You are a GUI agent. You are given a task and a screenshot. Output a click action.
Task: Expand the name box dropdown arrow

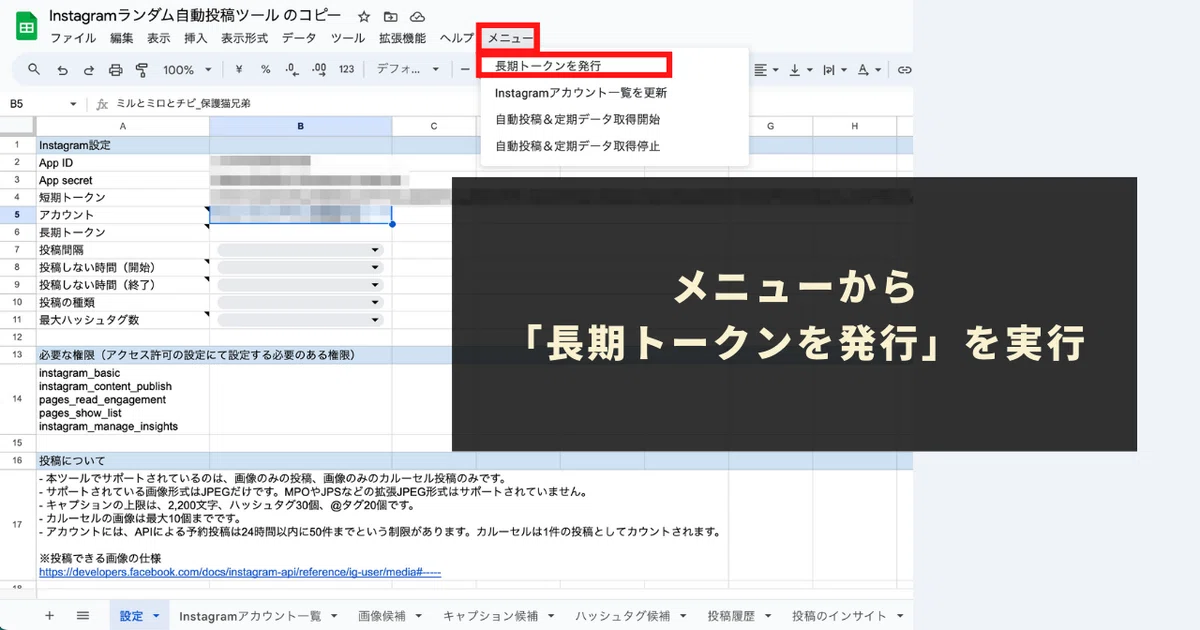[73, 104]
